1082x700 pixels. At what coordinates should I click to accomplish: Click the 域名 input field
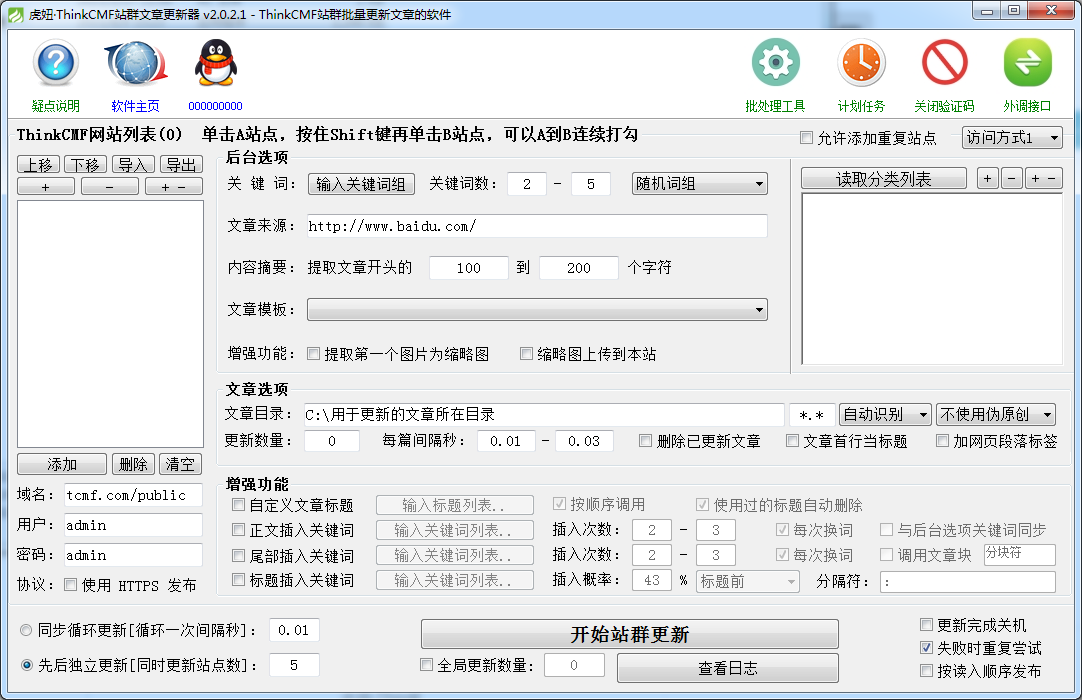(x=134, y=495)
